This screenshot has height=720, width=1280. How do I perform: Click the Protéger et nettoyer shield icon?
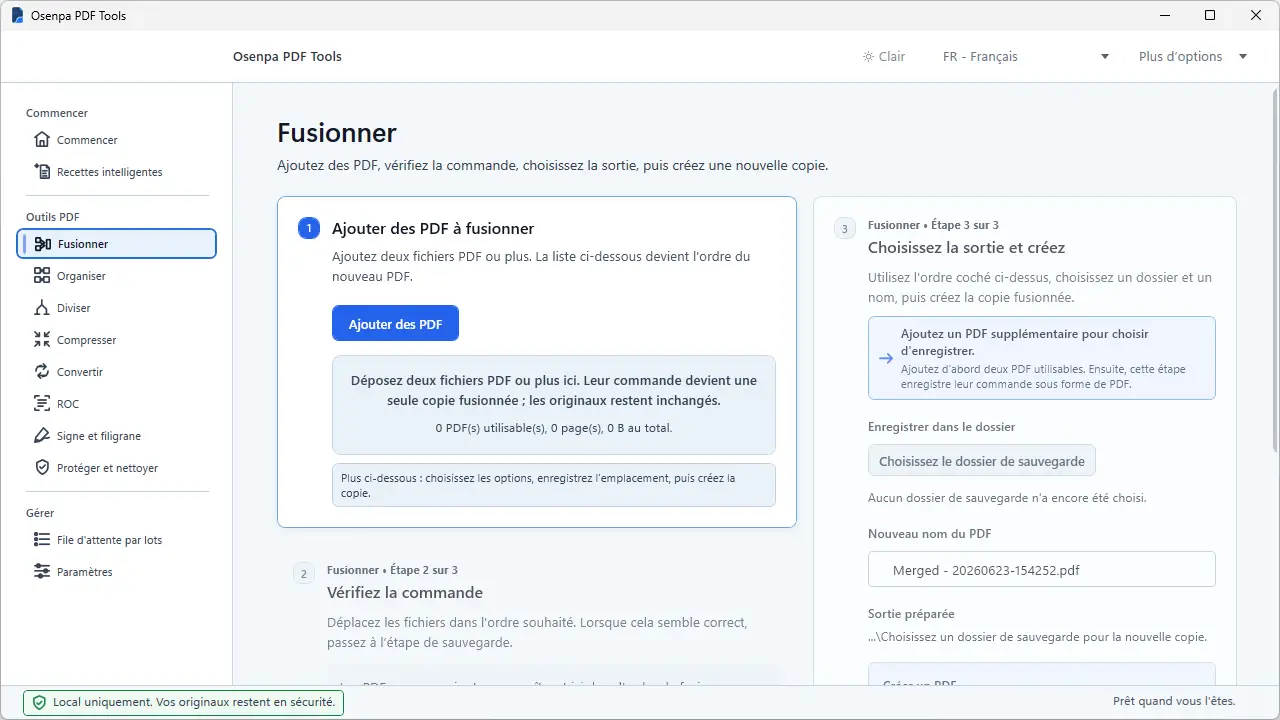point(42,468)
